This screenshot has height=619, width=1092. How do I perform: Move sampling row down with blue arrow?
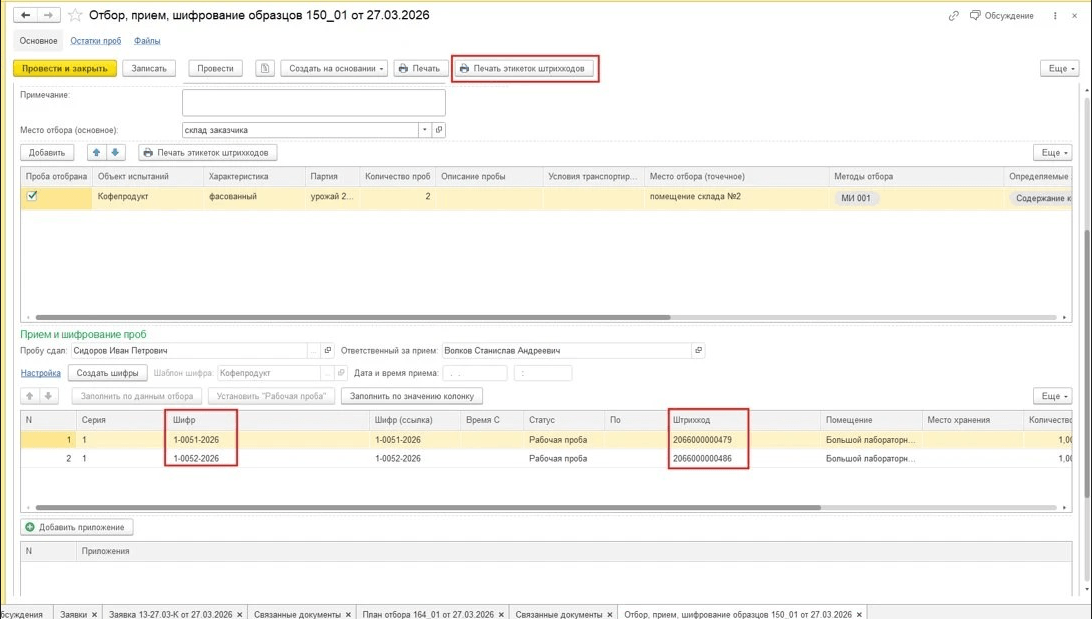click(x=115, y=152)
